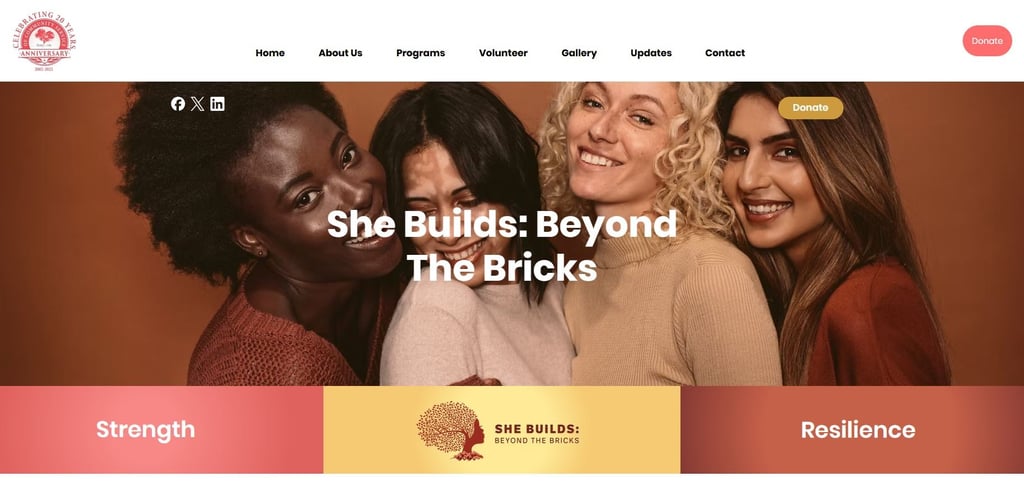Open the Programs menu item
The height and width of the screenshot is (503, 1024).
tap(421, 53)
